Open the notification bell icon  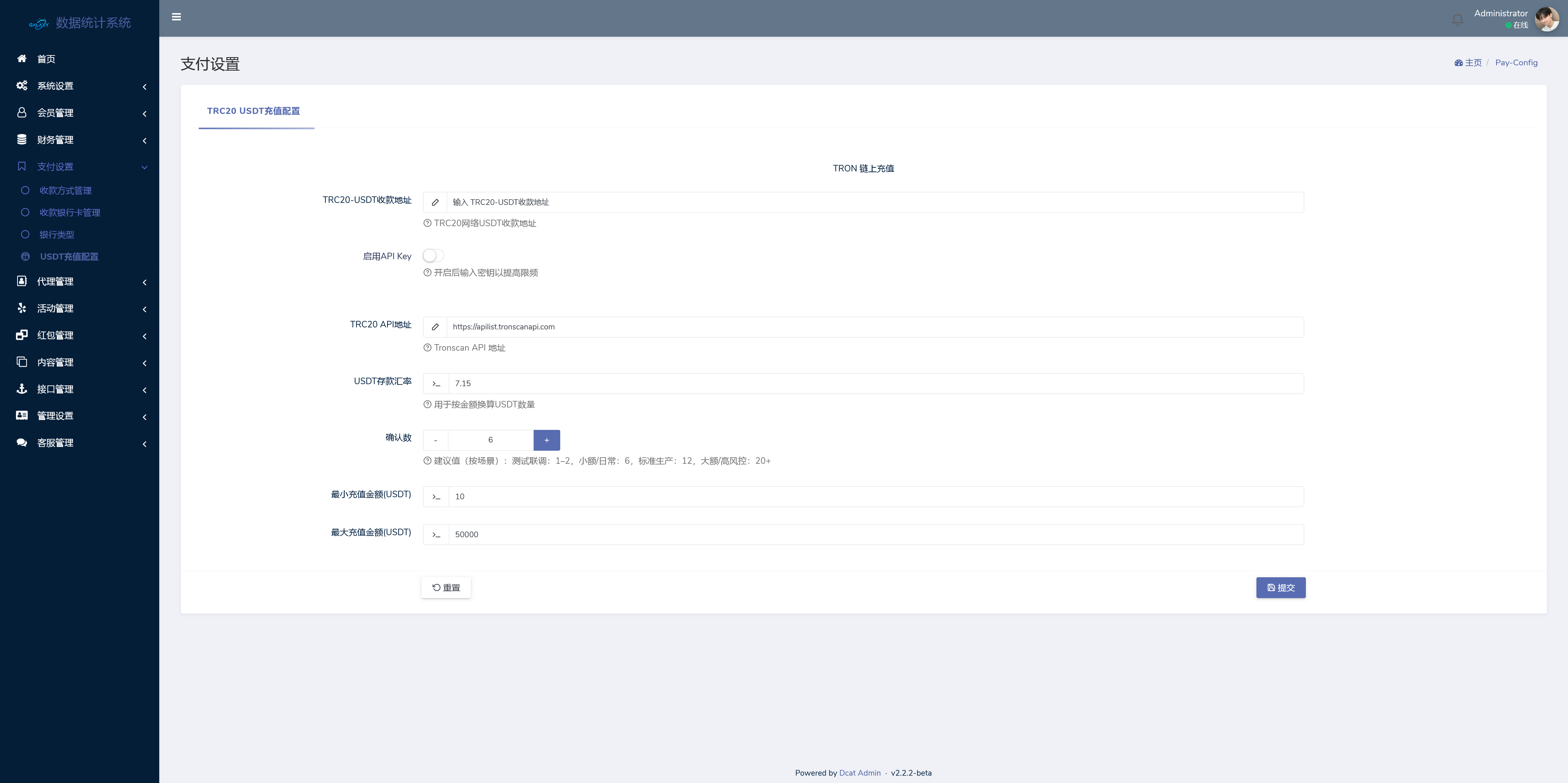[1457, 20]
